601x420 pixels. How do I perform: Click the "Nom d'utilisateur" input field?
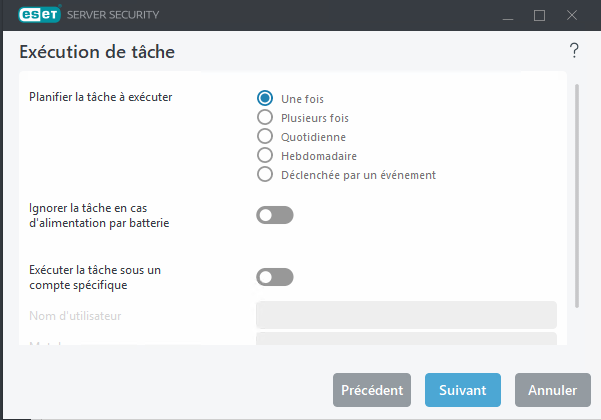pyautogui.click(x=406, y=315)
